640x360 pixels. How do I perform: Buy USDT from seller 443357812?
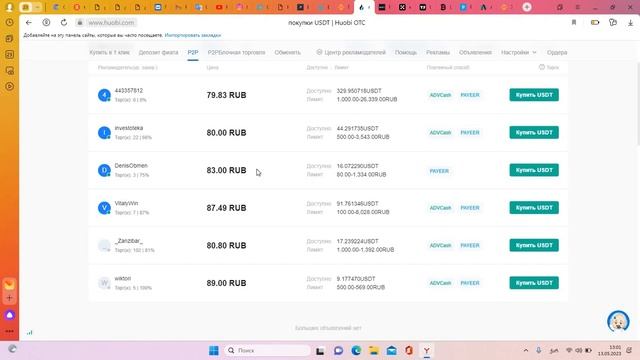coord(534,95)
